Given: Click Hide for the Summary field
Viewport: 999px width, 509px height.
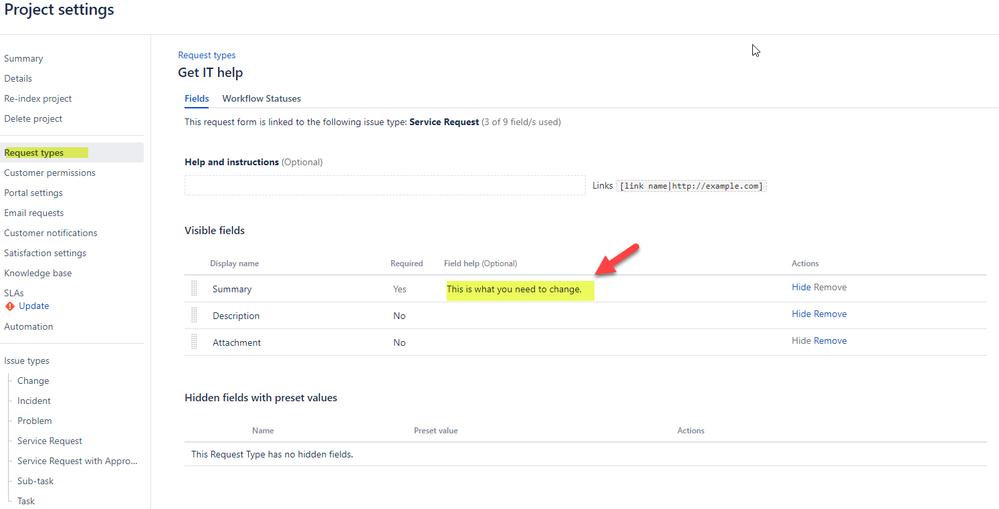Looking at the screenshot, I should (801, 287).
